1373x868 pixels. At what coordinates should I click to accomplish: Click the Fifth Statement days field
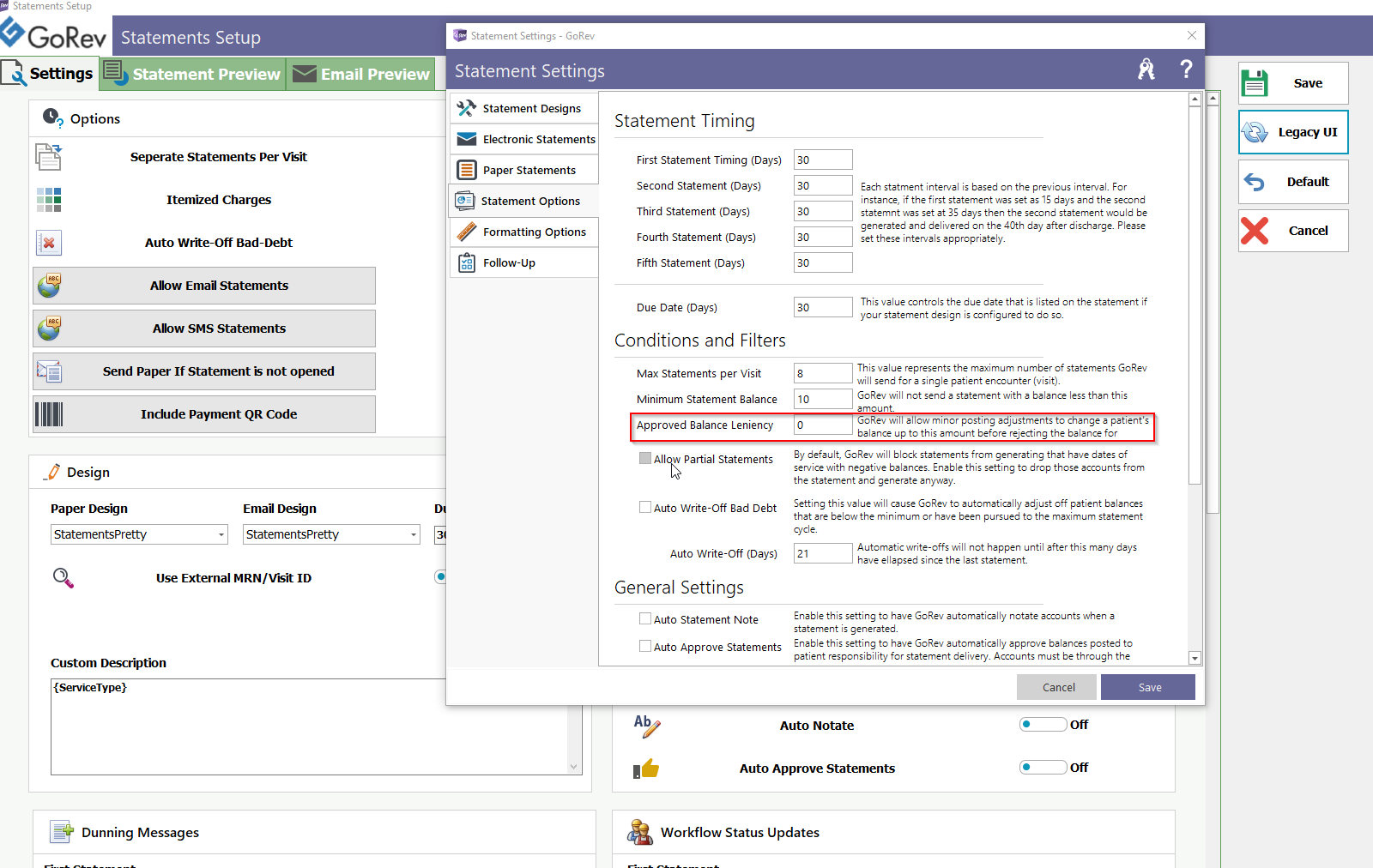tap(823, 262)
